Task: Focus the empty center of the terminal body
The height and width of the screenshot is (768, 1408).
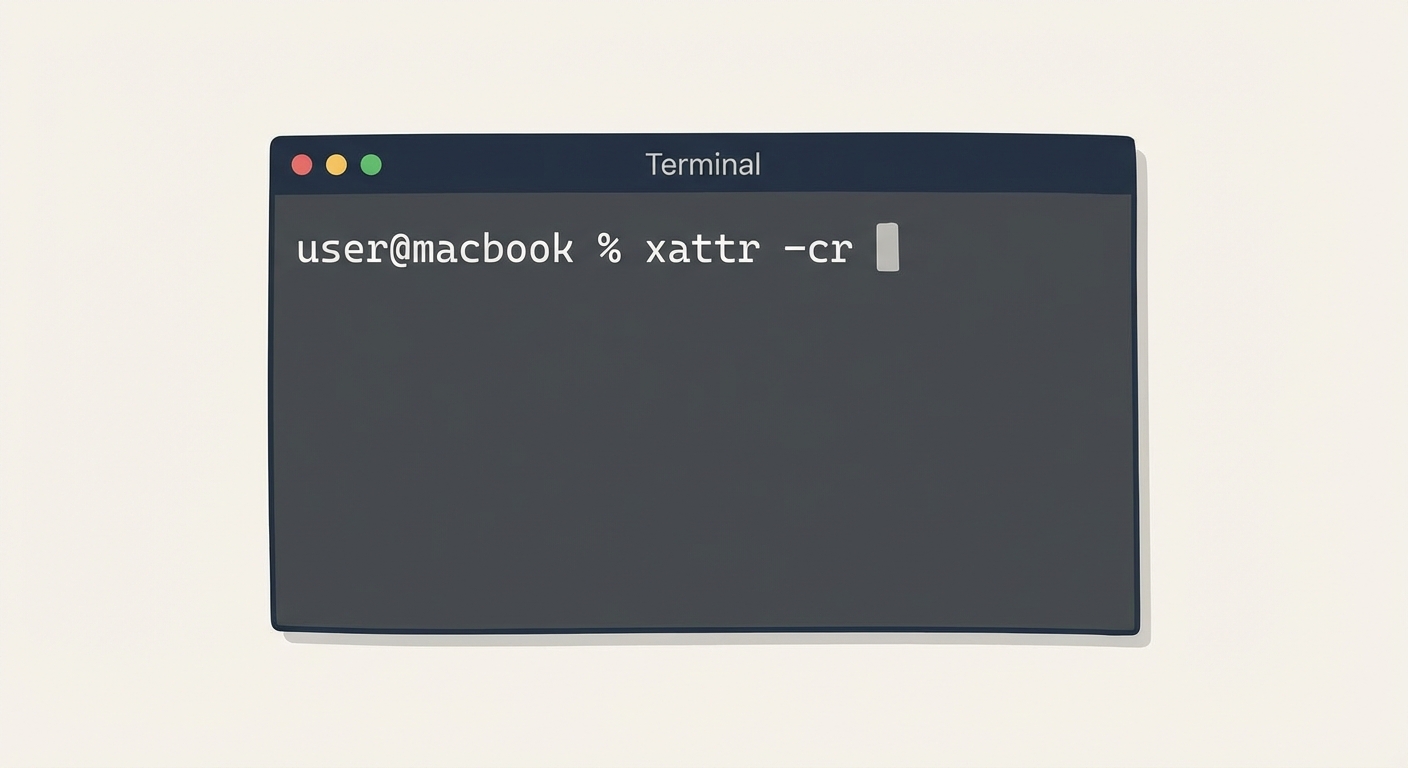Action: pyautogui.click(x=703, y=430)
